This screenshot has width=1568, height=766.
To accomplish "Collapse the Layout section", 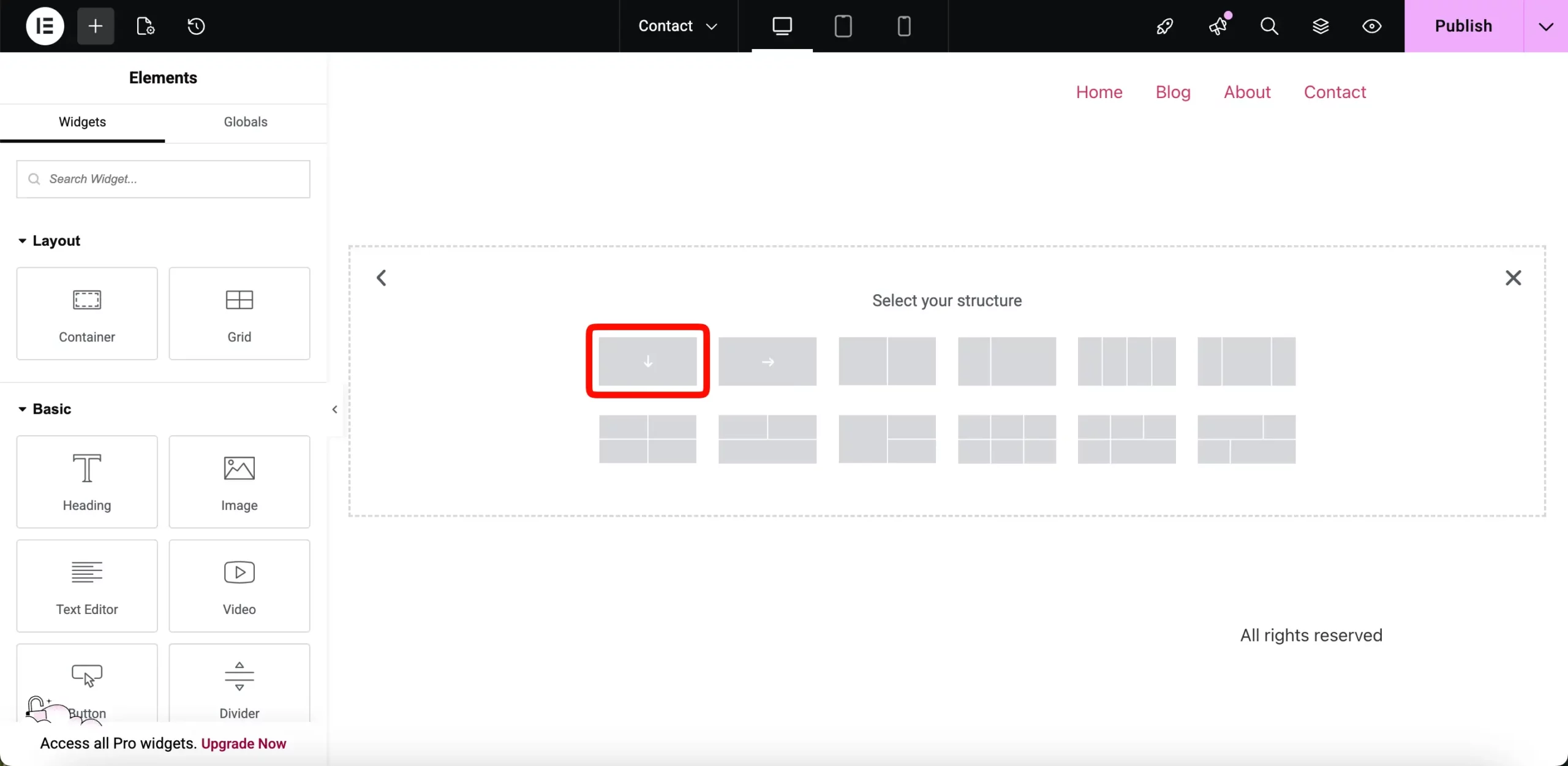I will pyautogui.click(x=22, y=240).
